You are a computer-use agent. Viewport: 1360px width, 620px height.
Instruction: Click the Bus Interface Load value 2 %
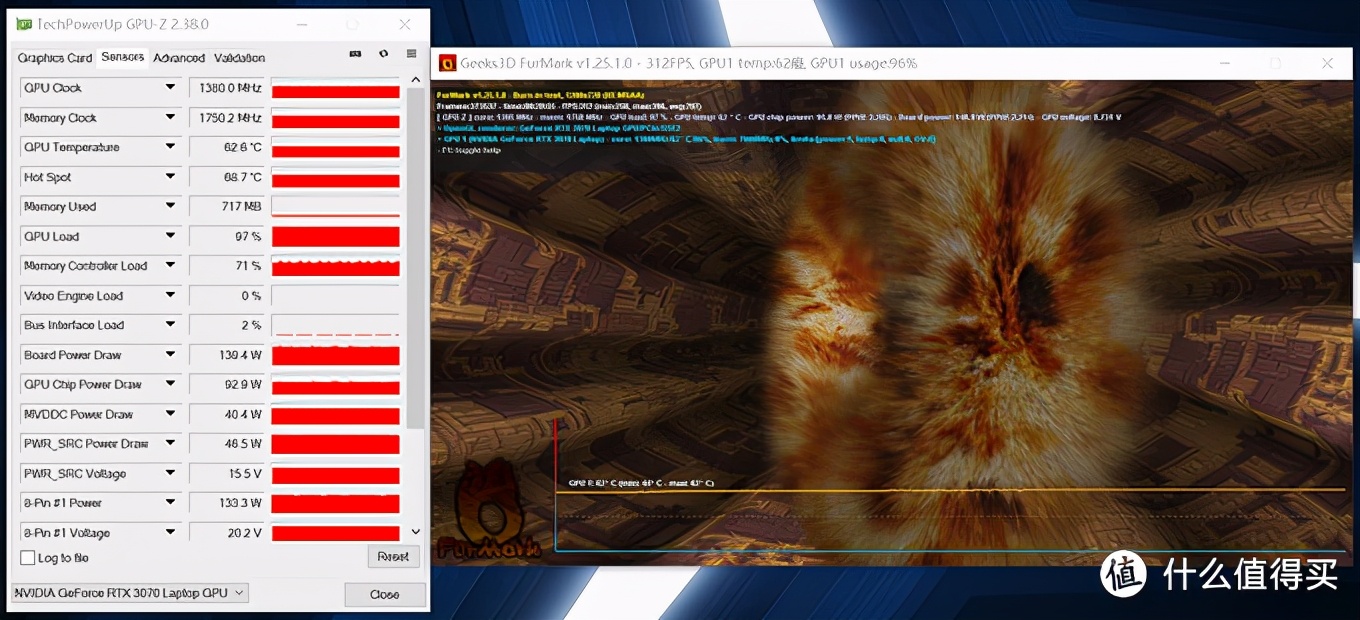pos(227,325)
